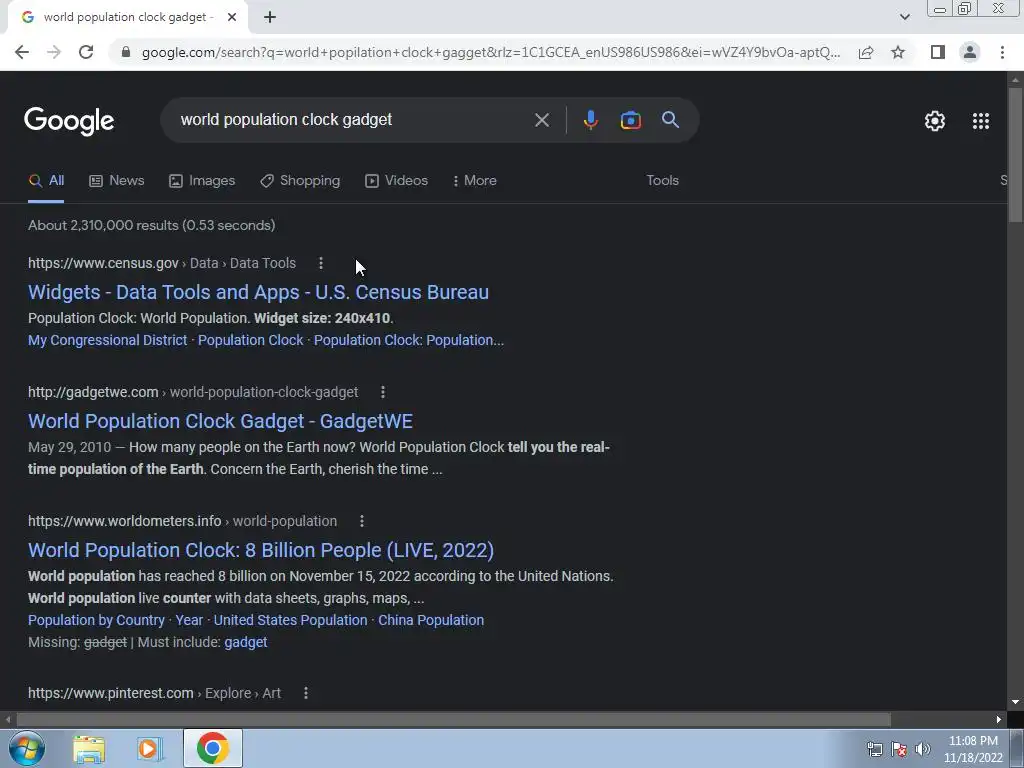The width and height of the screenshot is (1024, 768).
Task: Click the Chrome taskbar button
Action: [213, 748]
